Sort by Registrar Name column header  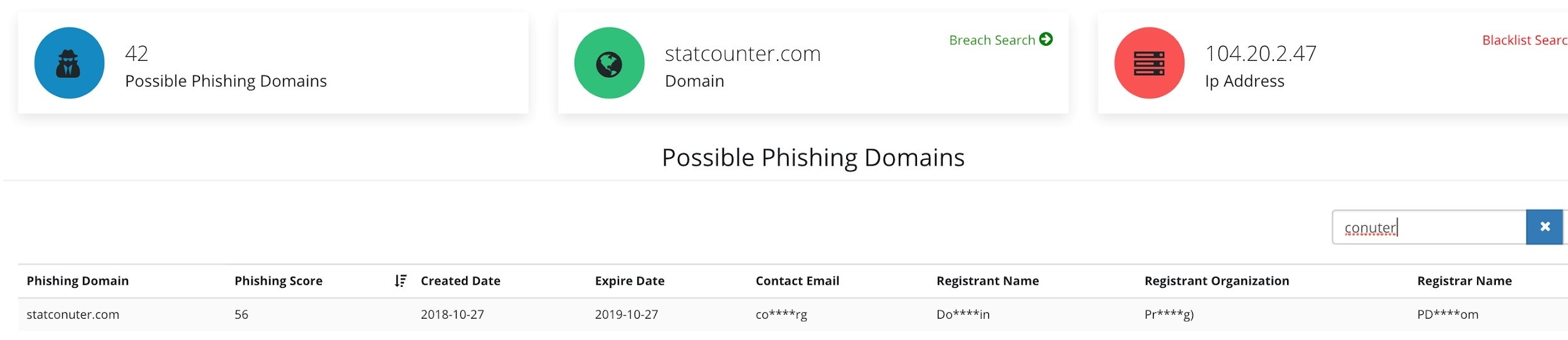(1464, 281)
